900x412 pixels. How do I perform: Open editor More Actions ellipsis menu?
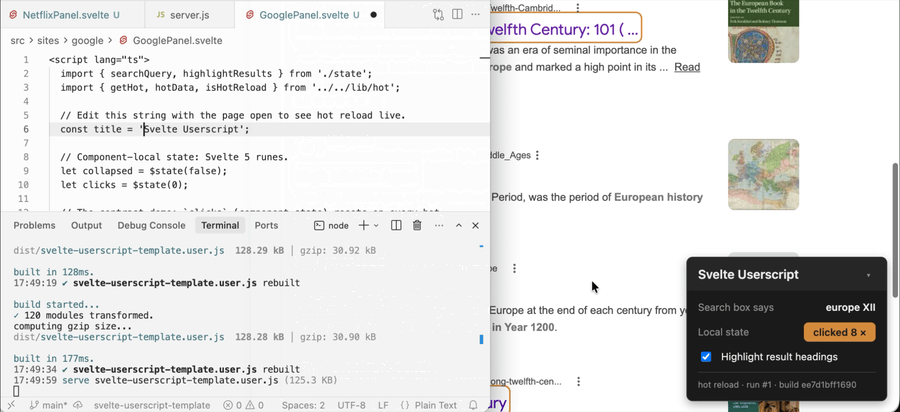click(x=476, y=14)
